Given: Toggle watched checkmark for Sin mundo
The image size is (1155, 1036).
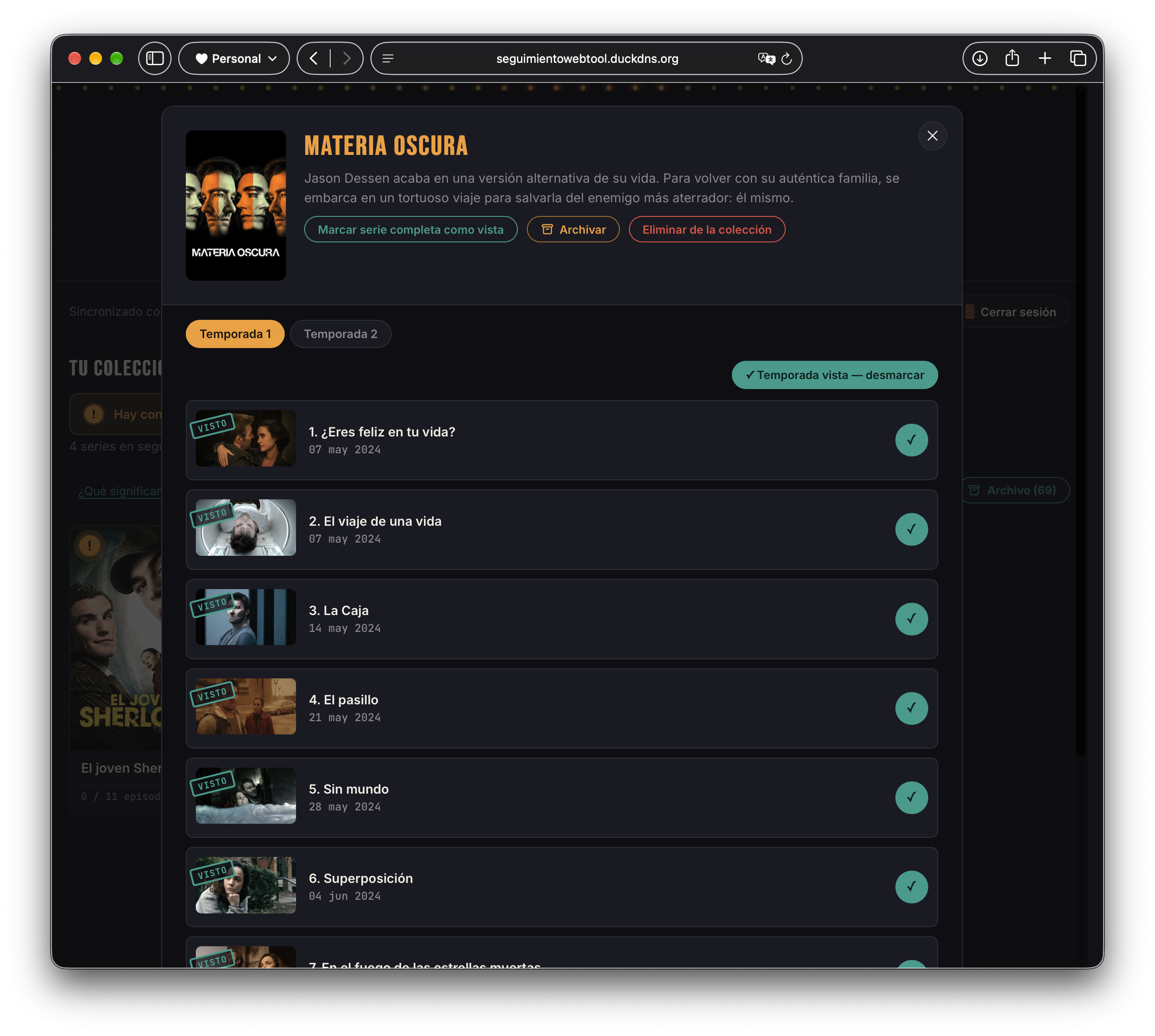Looking at the screenshot, I should pyautogui.click(x=911, y=797).
